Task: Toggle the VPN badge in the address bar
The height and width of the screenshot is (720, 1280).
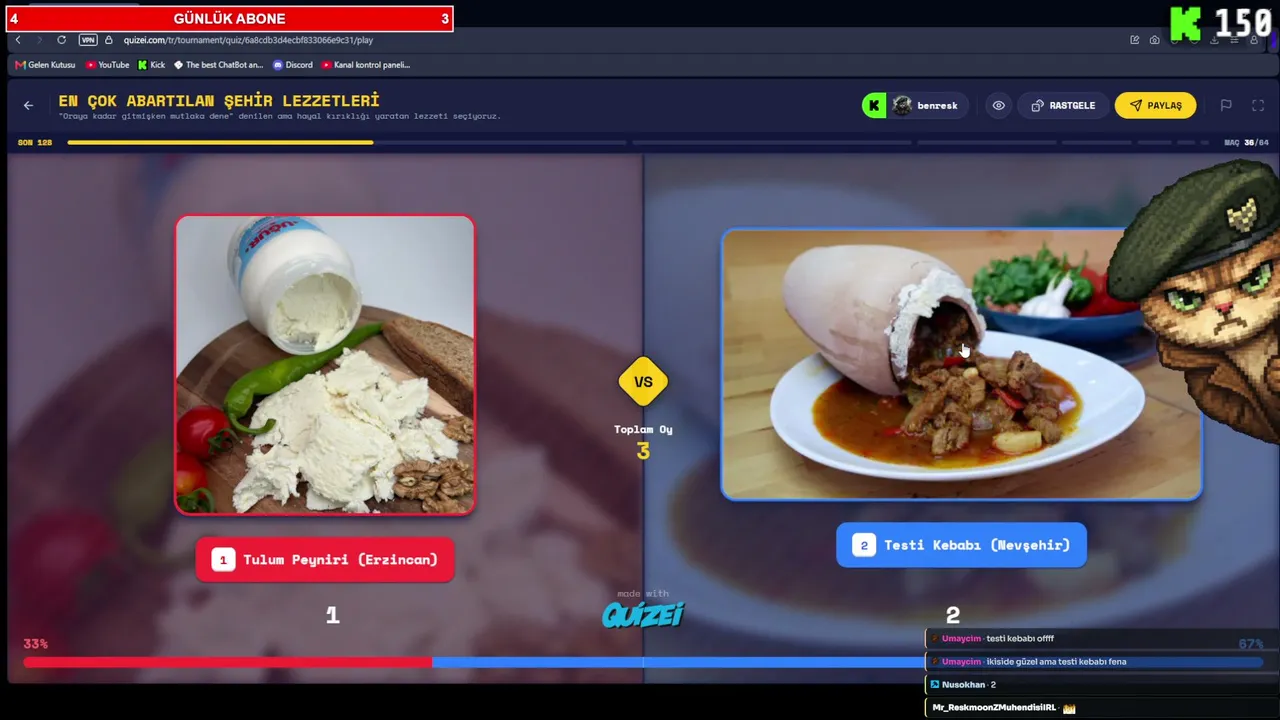Action: coord(88,40)
